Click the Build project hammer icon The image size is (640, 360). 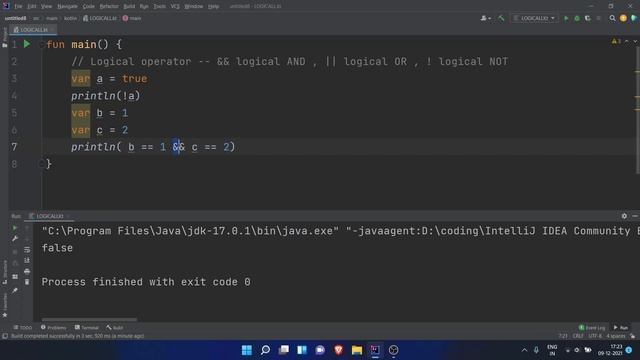pos(501,18)
